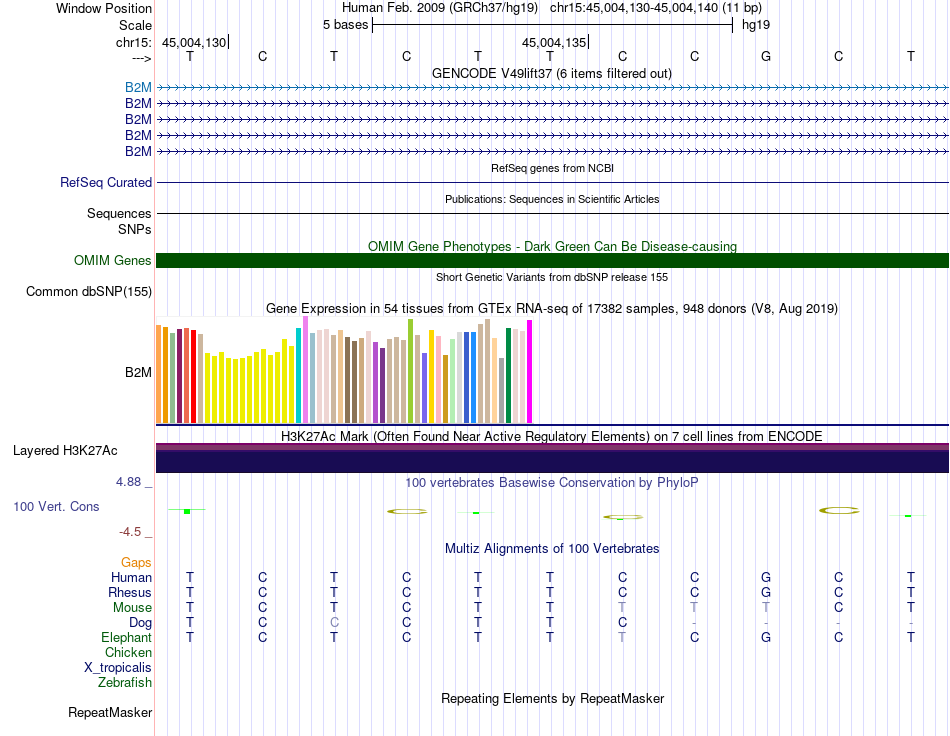Click the OMIM Genes dark green bar

(x=552, y=260)
